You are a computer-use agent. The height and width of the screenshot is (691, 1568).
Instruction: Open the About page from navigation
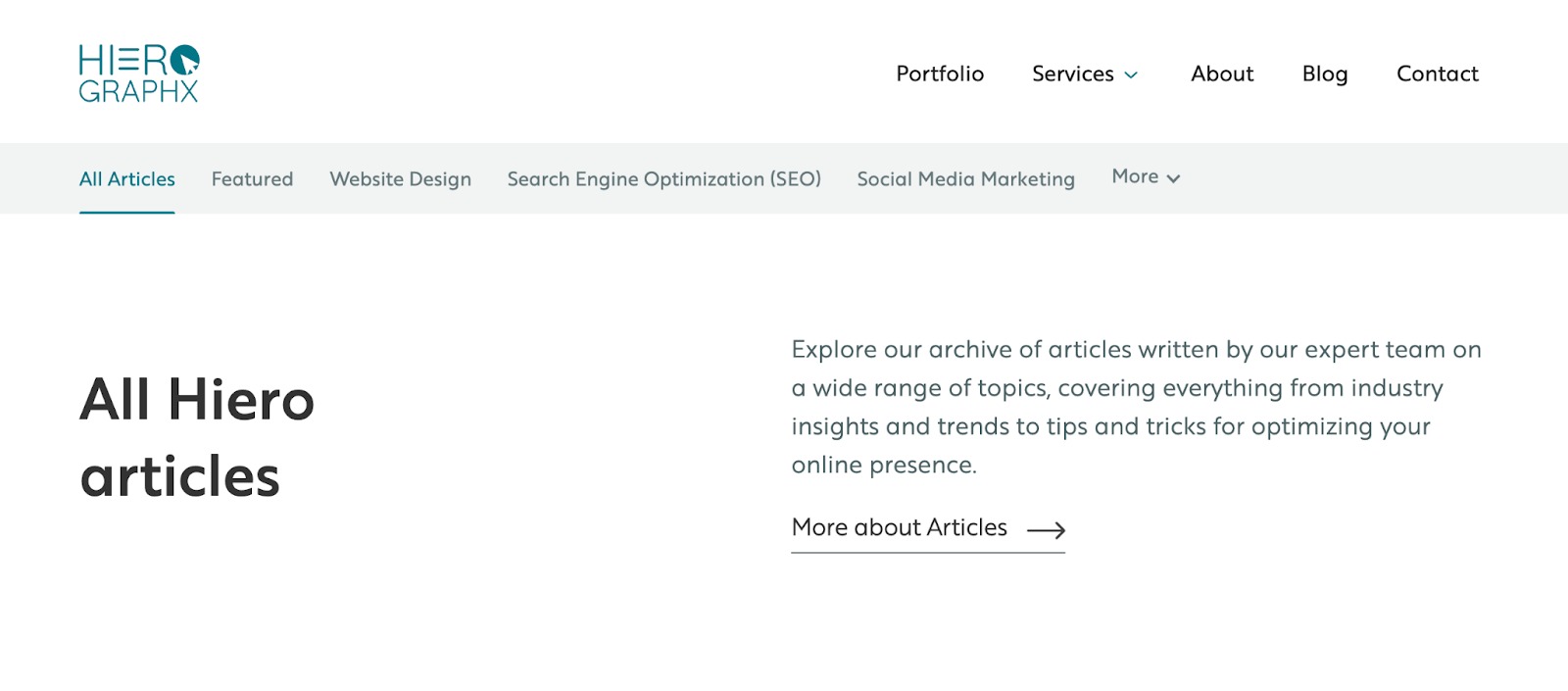1221,74
